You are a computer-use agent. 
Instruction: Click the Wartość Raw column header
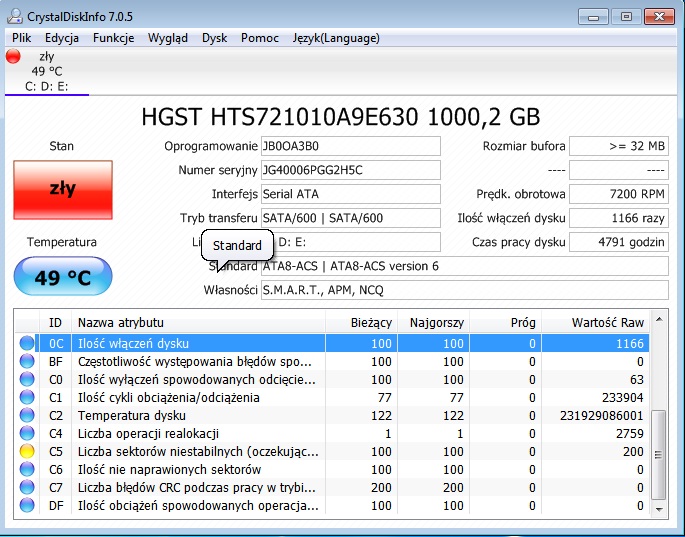click(x=595, y=322)
